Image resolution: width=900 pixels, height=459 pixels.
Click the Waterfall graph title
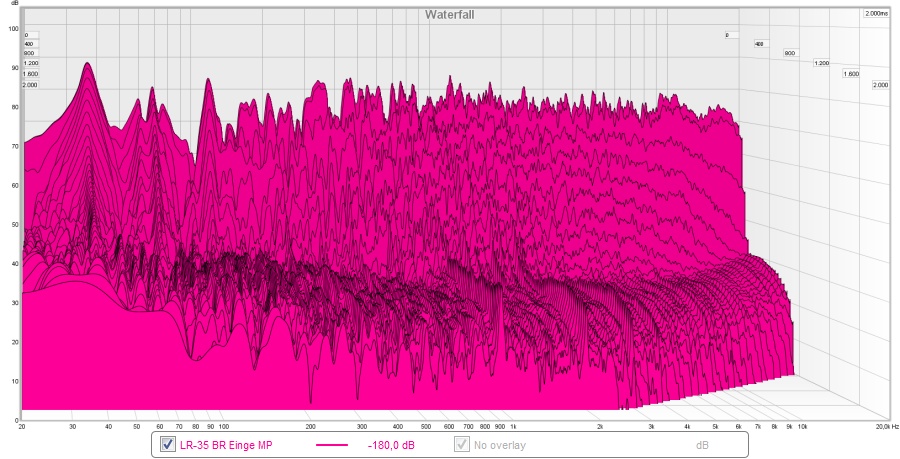pyautogui.click(x=449, y=14)
